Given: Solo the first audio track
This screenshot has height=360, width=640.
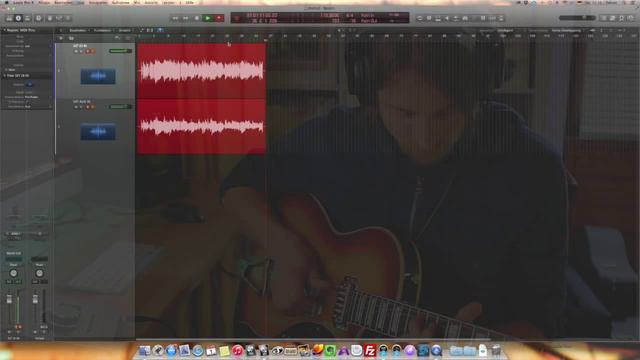Looking at the screenshot, I should coord(81,51).
